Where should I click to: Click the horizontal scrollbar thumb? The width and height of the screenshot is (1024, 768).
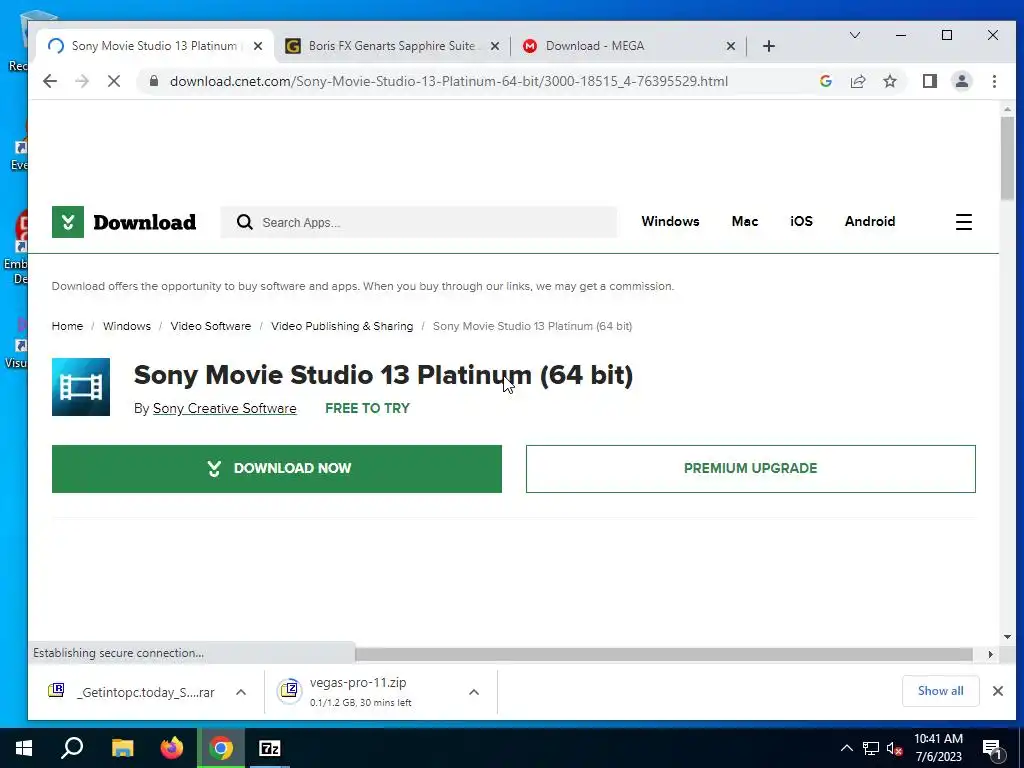[x=663, y=654]
